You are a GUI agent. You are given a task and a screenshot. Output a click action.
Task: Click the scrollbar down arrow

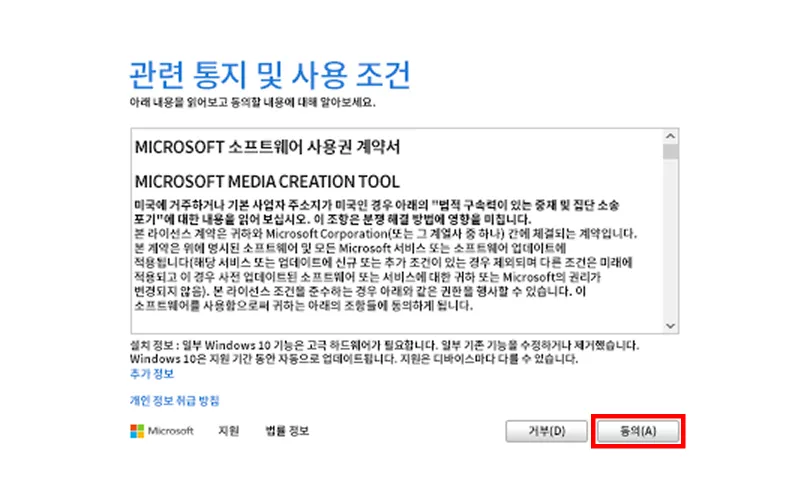[670, 324]
